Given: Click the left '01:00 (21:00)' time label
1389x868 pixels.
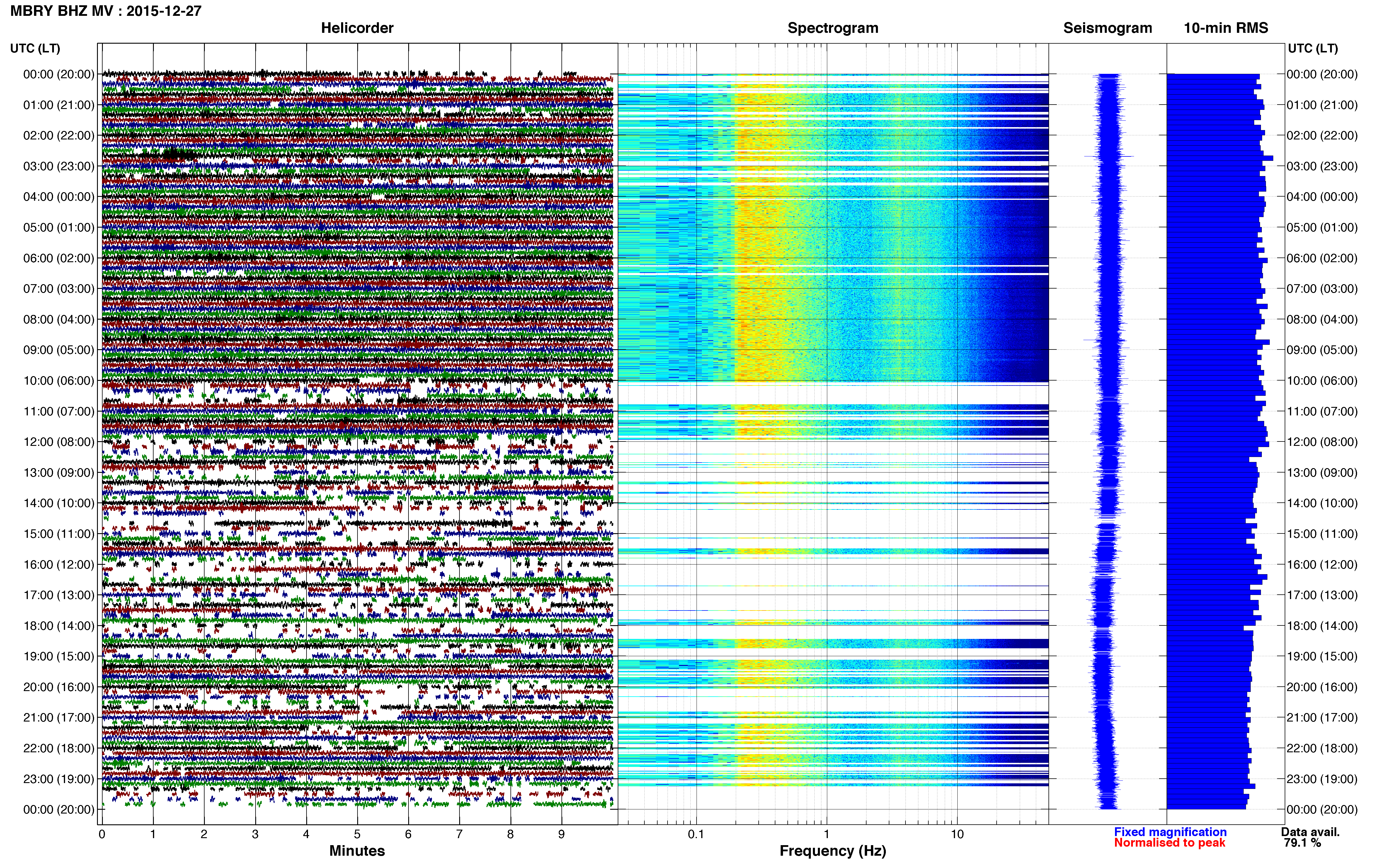Looking at the screenshot, I should (x=59, y=105).
